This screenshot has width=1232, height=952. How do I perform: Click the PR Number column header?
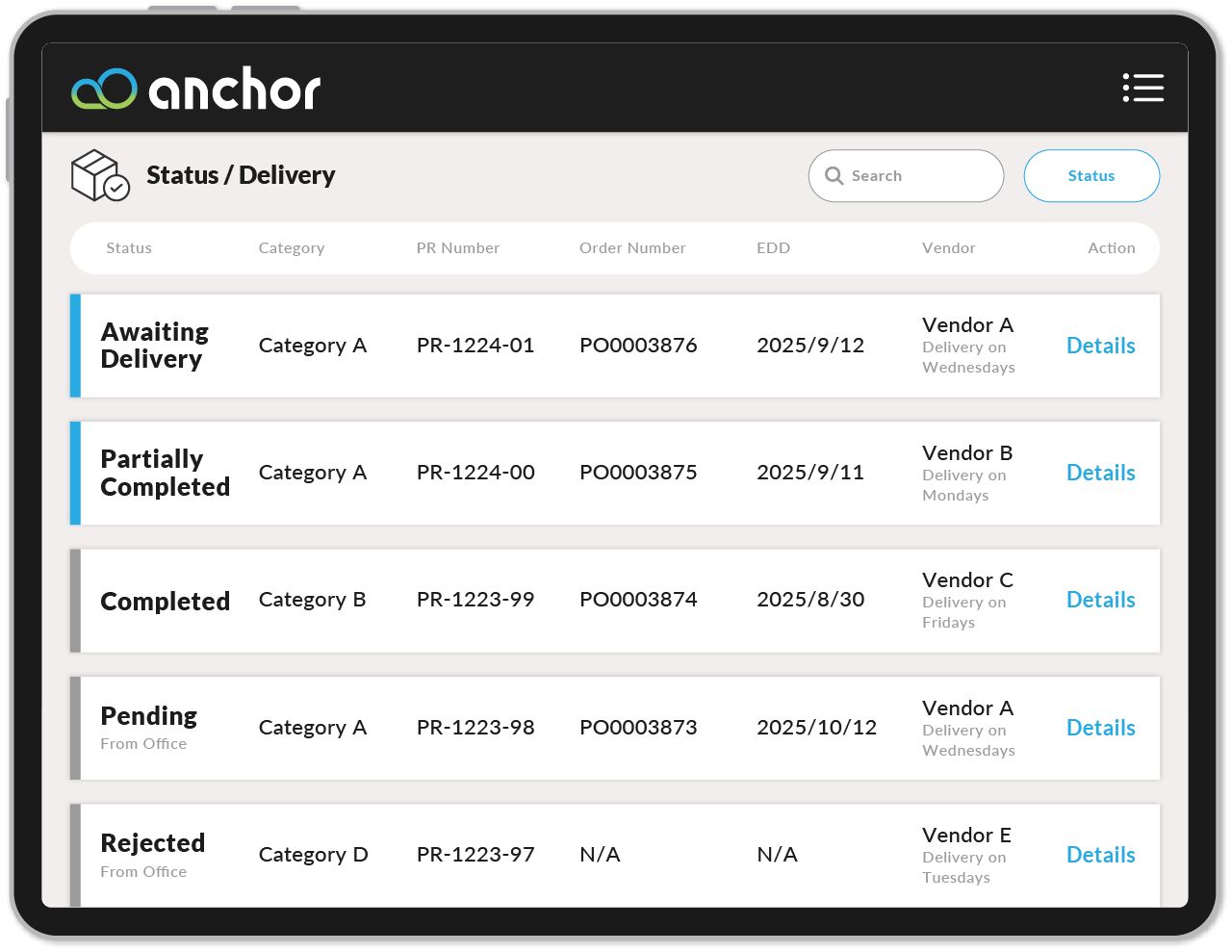click(458, 247)
